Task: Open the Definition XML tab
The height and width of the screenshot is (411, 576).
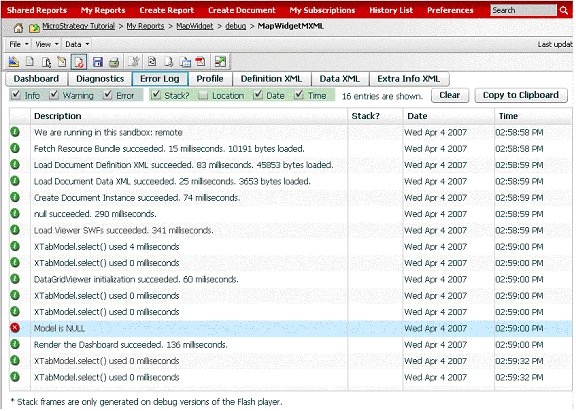Action: click(x=271, y=79)
